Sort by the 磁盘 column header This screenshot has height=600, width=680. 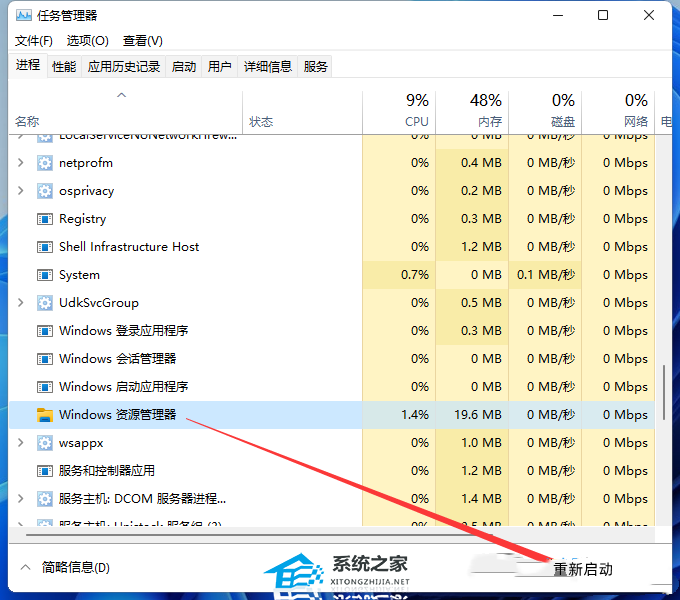pos(545,113)
